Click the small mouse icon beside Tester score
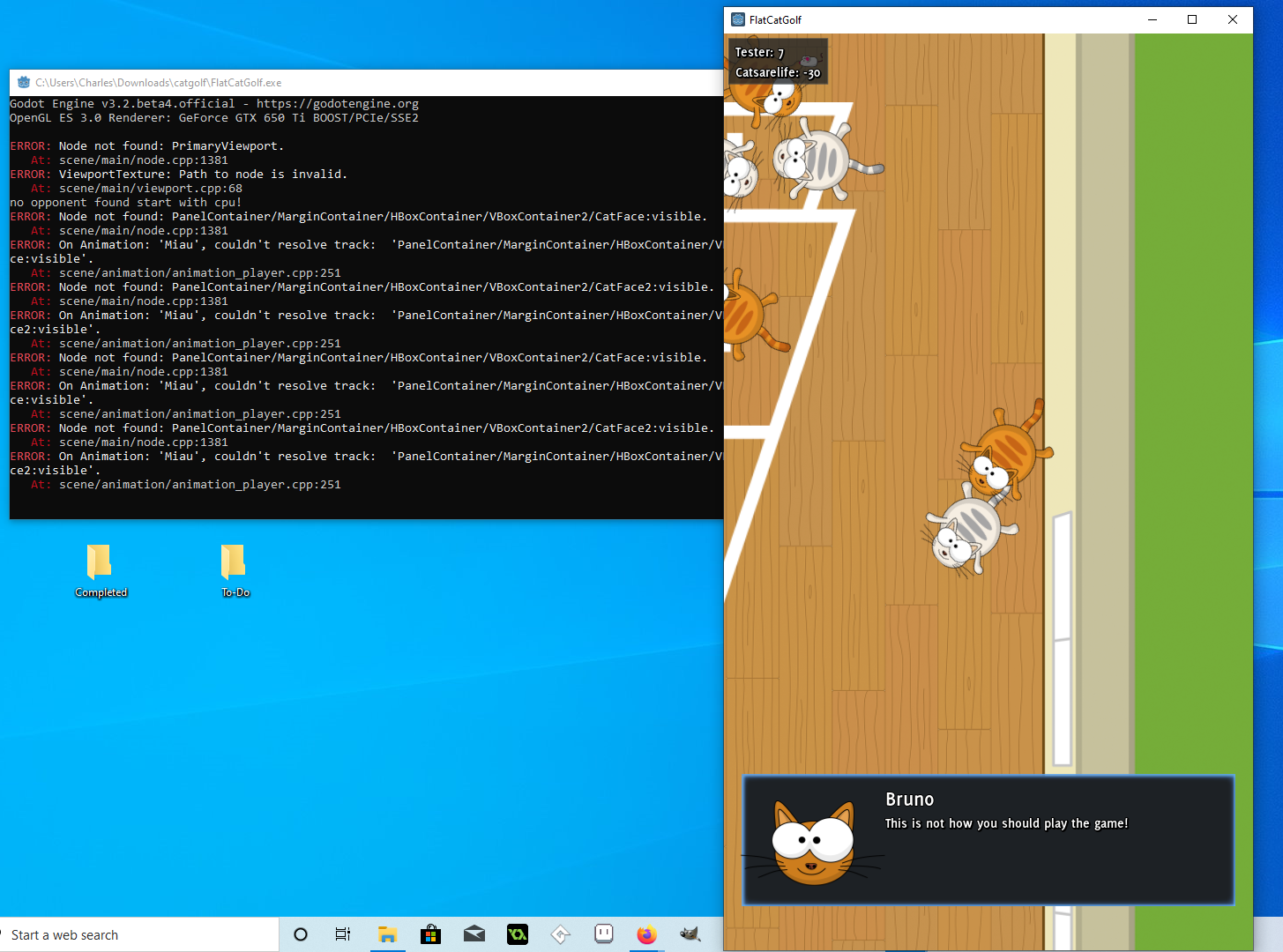This screenshot has width=1283, height=952. (x=808, y=60)
